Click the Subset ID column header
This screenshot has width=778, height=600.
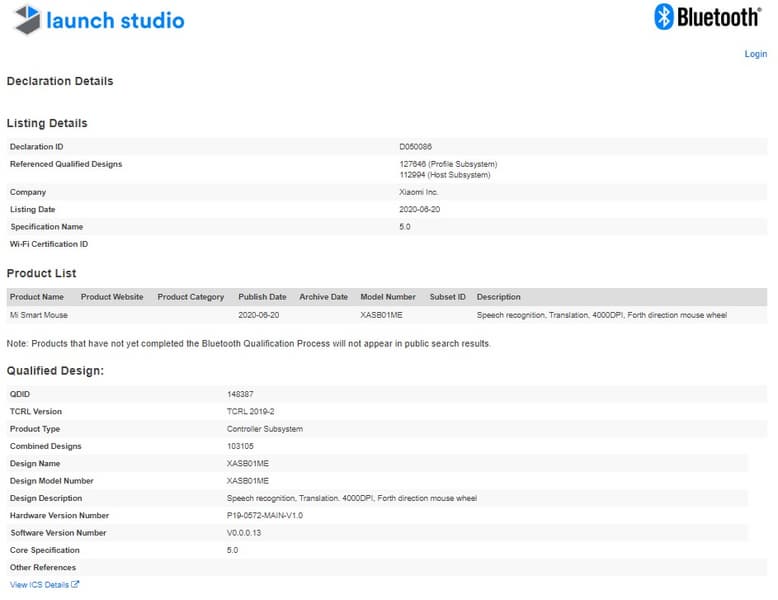click(x=447, y=297)
